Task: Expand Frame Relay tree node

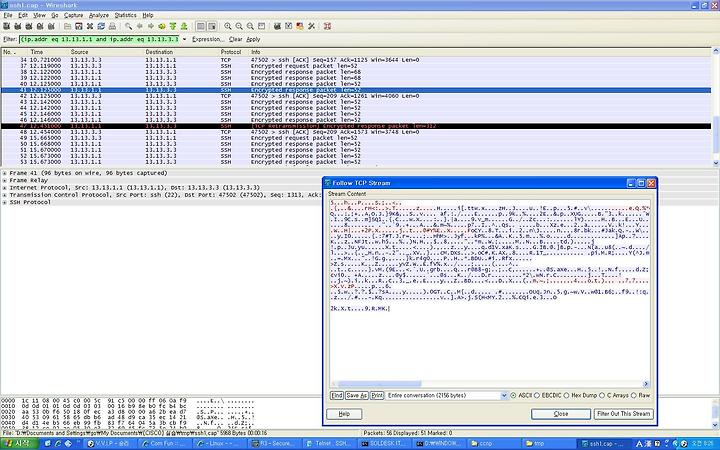Action: tap(4, 180)
